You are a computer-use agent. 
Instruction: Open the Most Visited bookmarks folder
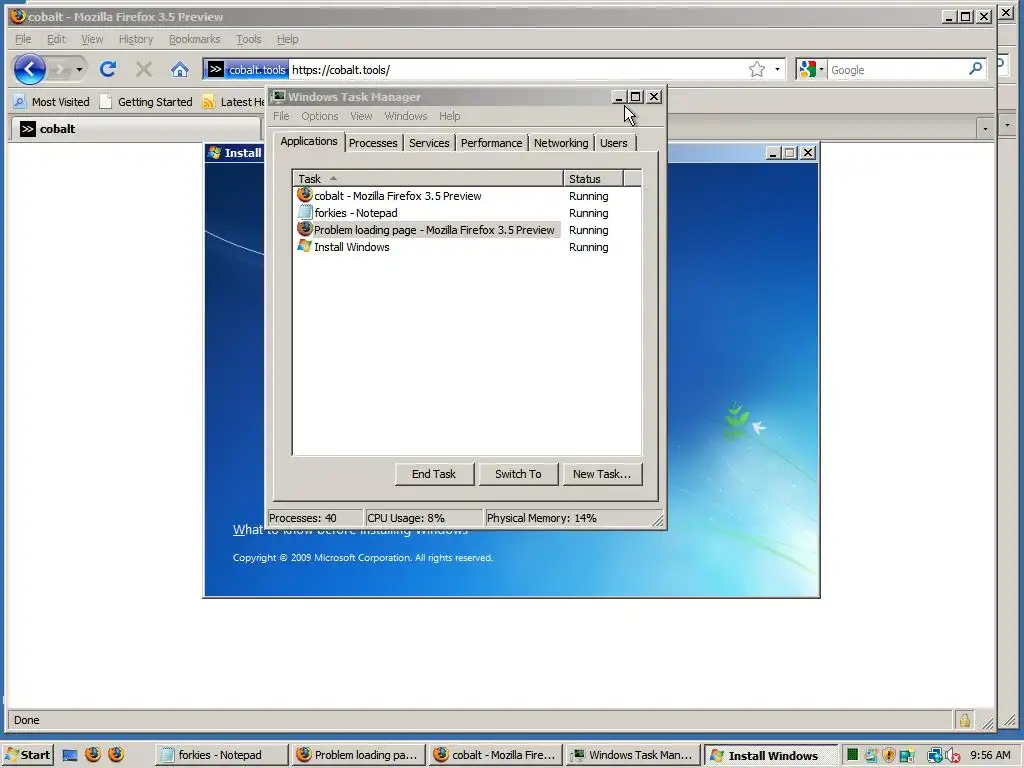52,102
